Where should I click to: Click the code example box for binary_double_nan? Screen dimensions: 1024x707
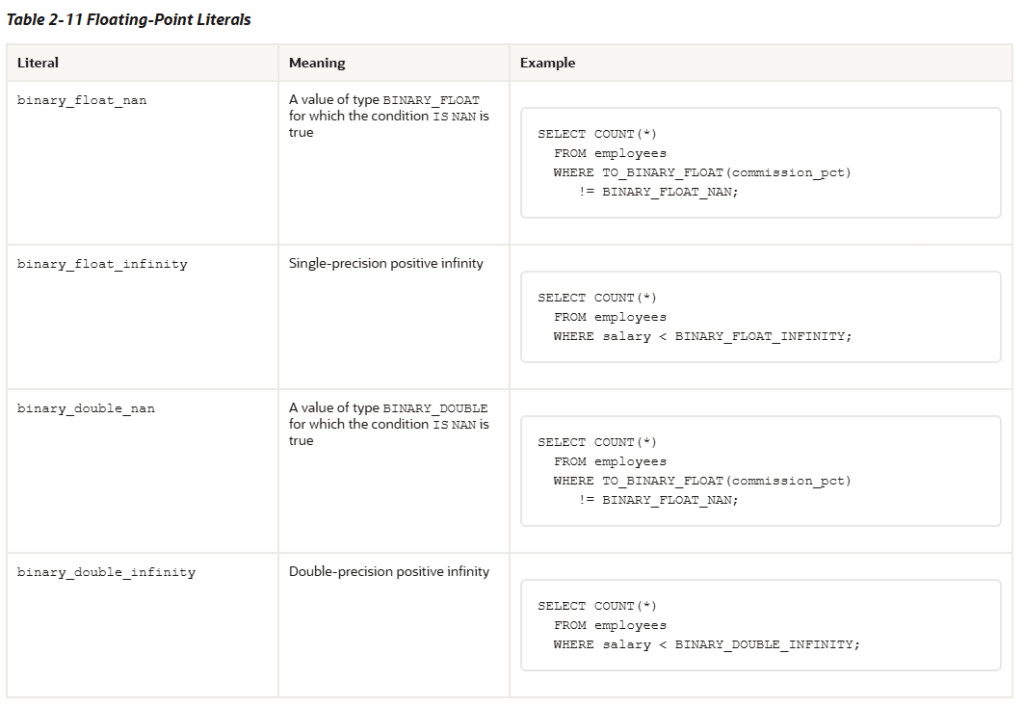point(760,471)
